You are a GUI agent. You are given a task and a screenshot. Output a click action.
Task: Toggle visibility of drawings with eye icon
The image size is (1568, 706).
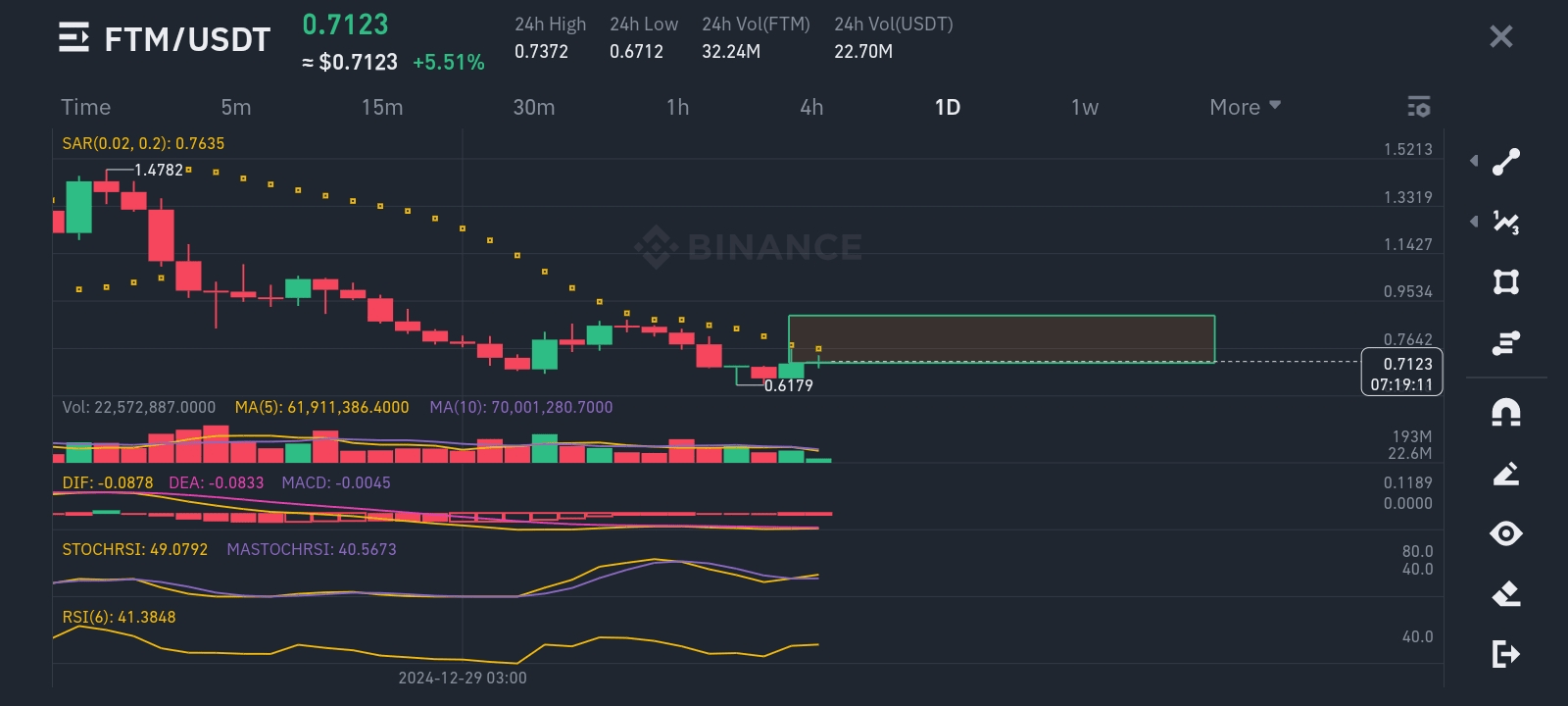tap(1506, 533)
